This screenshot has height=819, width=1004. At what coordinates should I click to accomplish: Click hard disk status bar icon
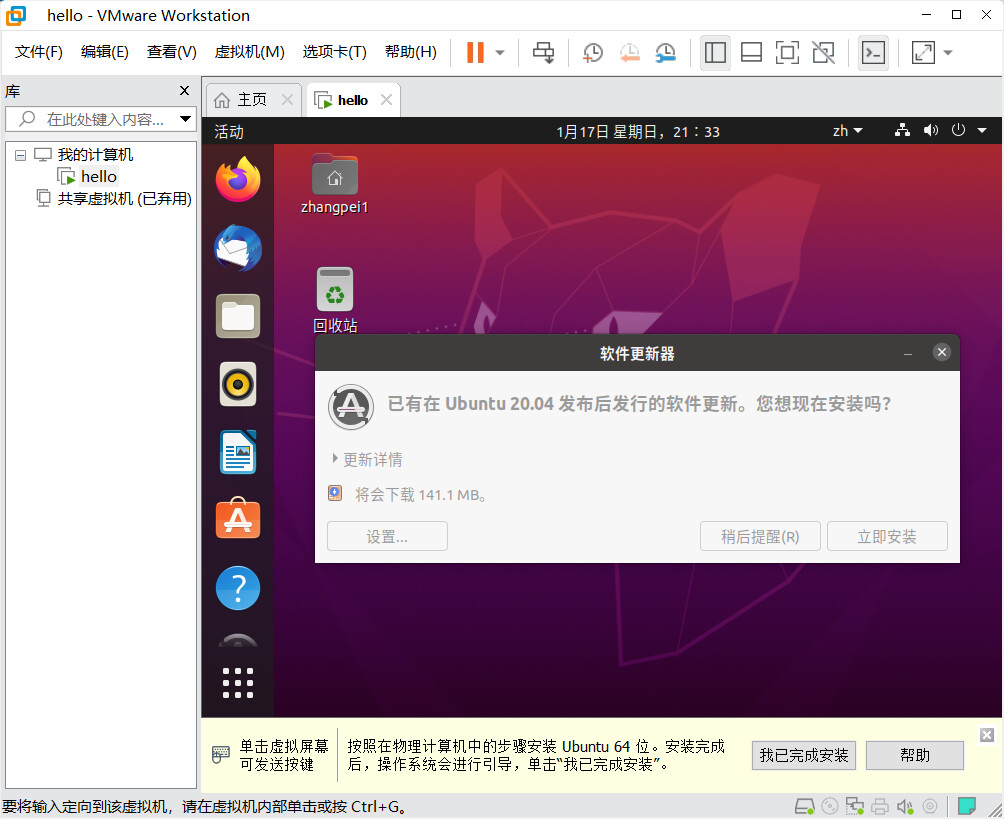pos(805,806)
